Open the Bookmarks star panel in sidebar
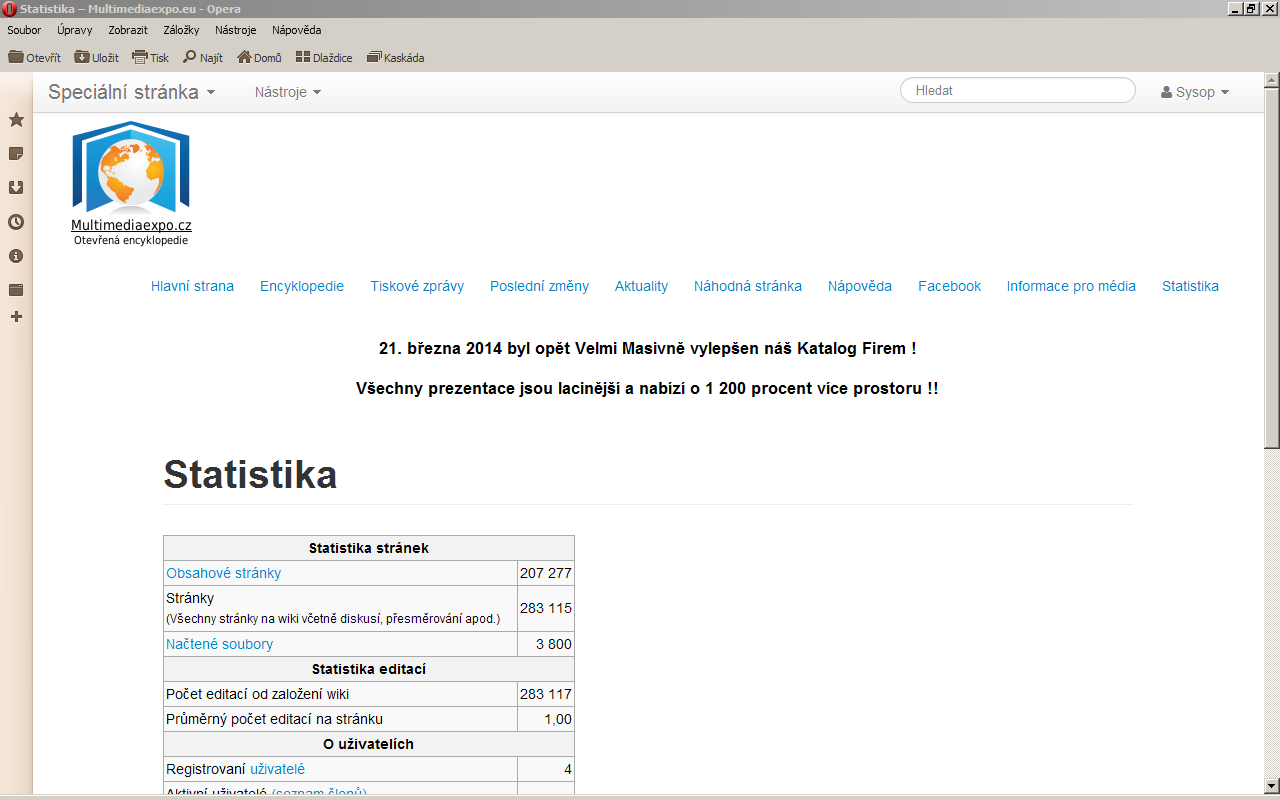 (16, 120)
